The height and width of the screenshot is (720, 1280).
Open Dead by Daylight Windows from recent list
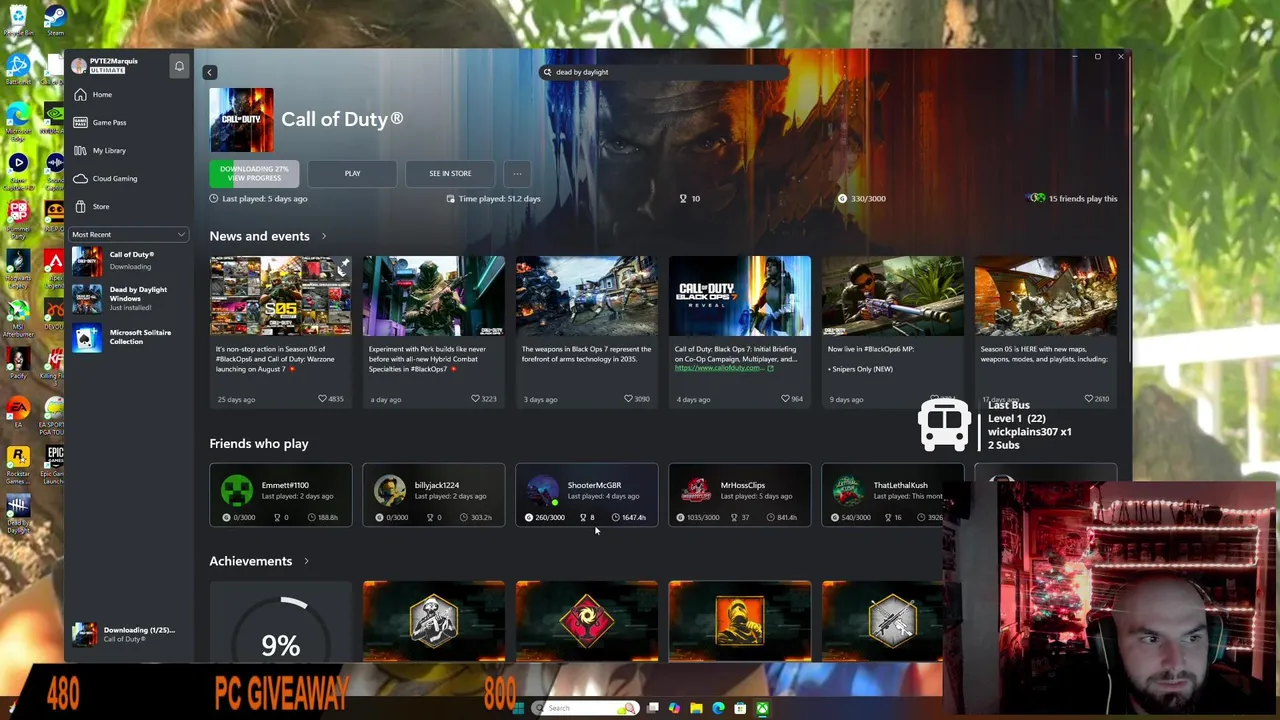click(x=129, y=298)
